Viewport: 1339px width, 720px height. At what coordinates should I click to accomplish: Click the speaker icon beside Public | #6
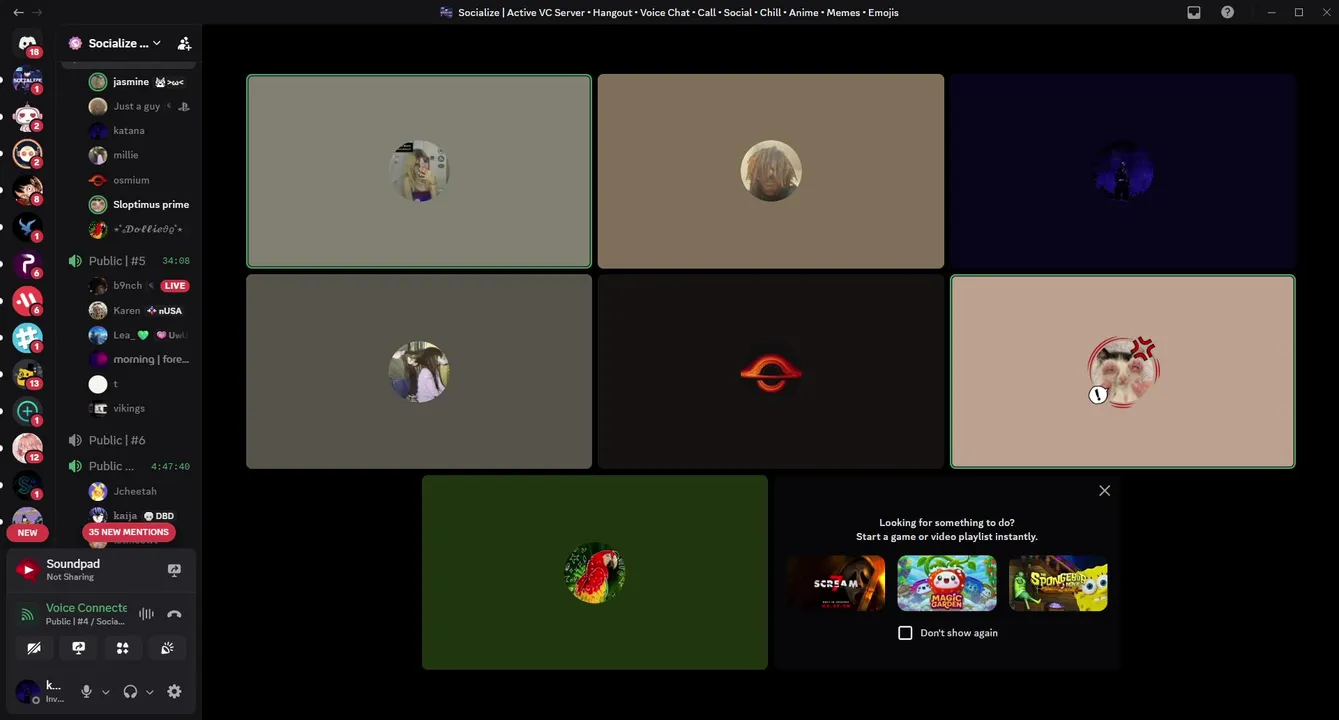pyautogui.click(x=75, y=440)
